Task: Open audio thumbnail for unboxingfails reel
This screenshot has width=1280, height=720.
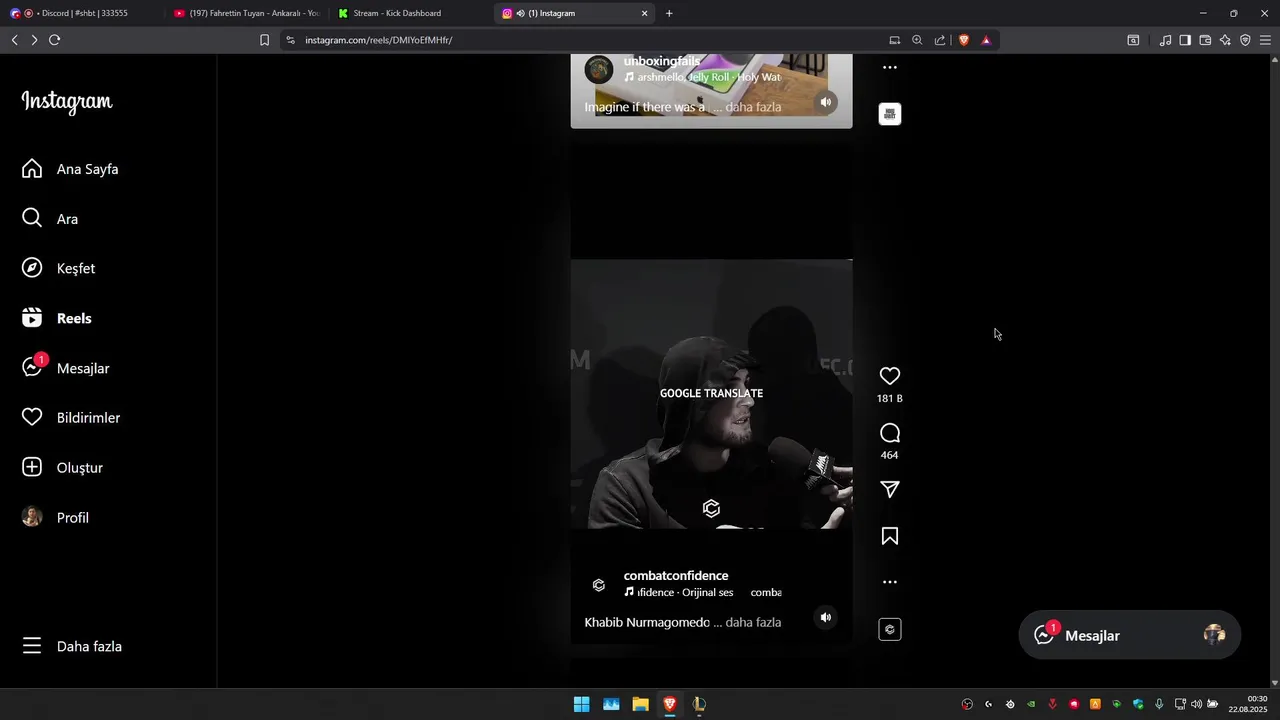Action: pos(889,114)
